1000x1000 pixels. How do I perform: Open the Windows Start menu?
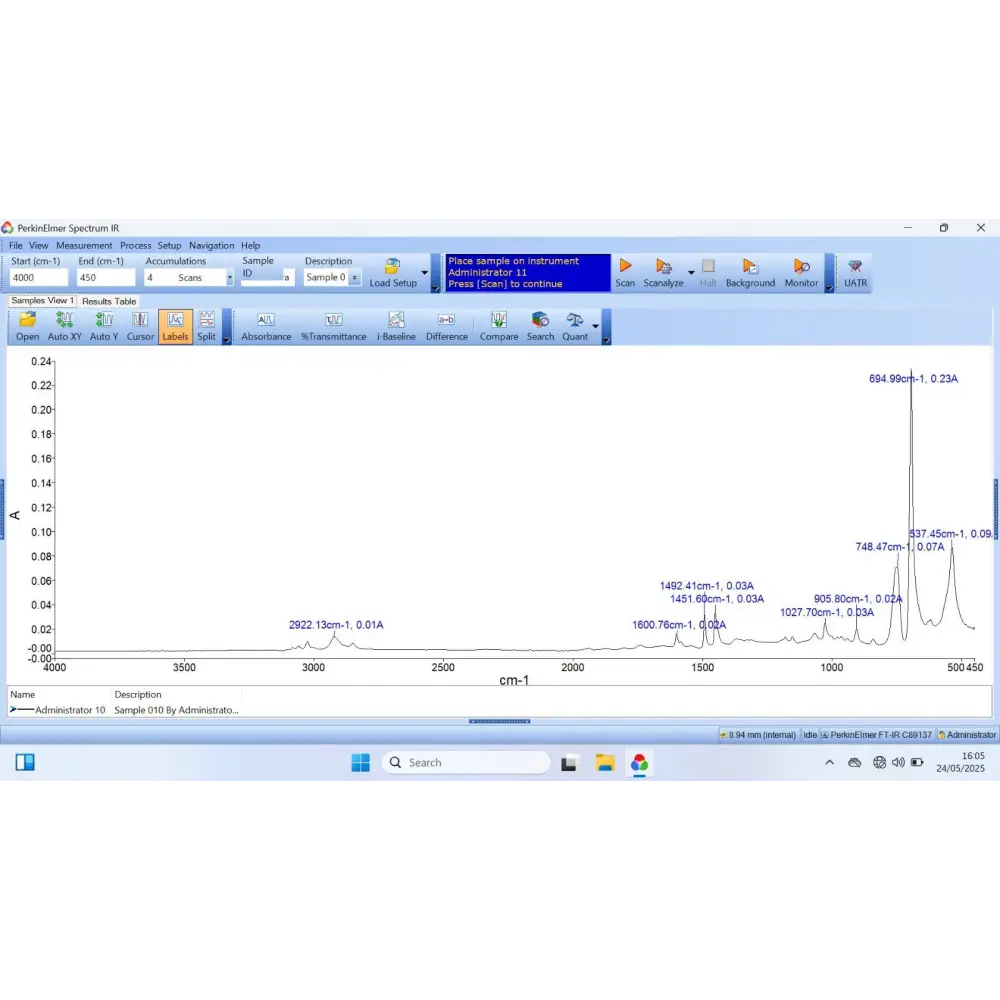click(360, 763)
